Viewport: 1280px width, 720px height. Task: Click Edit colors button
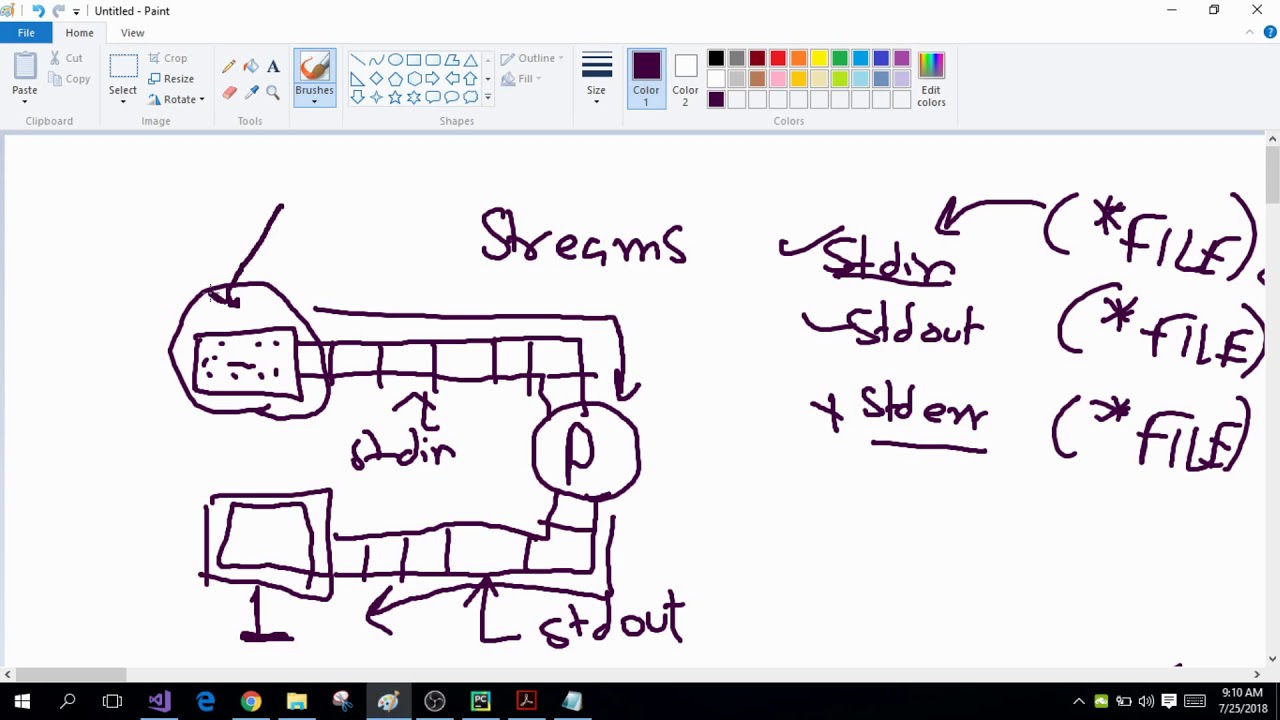pos(931,79)
